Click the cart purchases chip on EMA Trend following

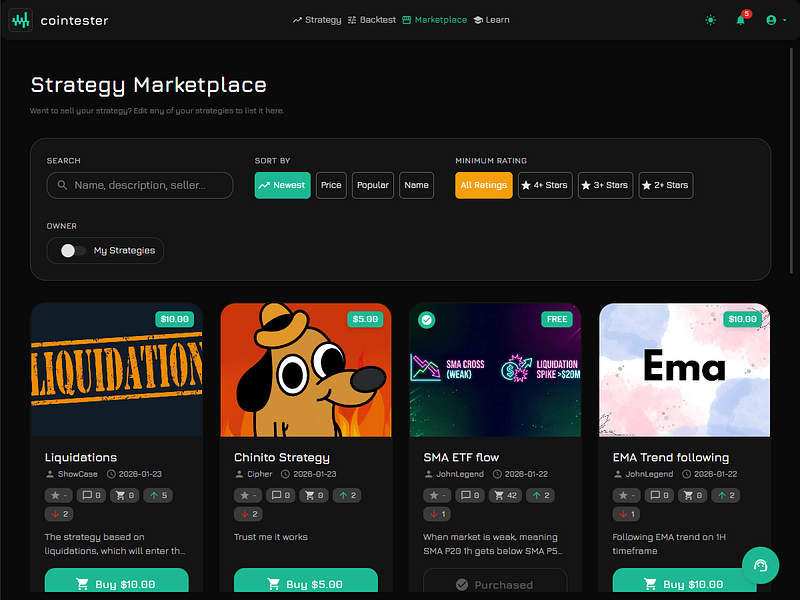click(x=692, y=495)
